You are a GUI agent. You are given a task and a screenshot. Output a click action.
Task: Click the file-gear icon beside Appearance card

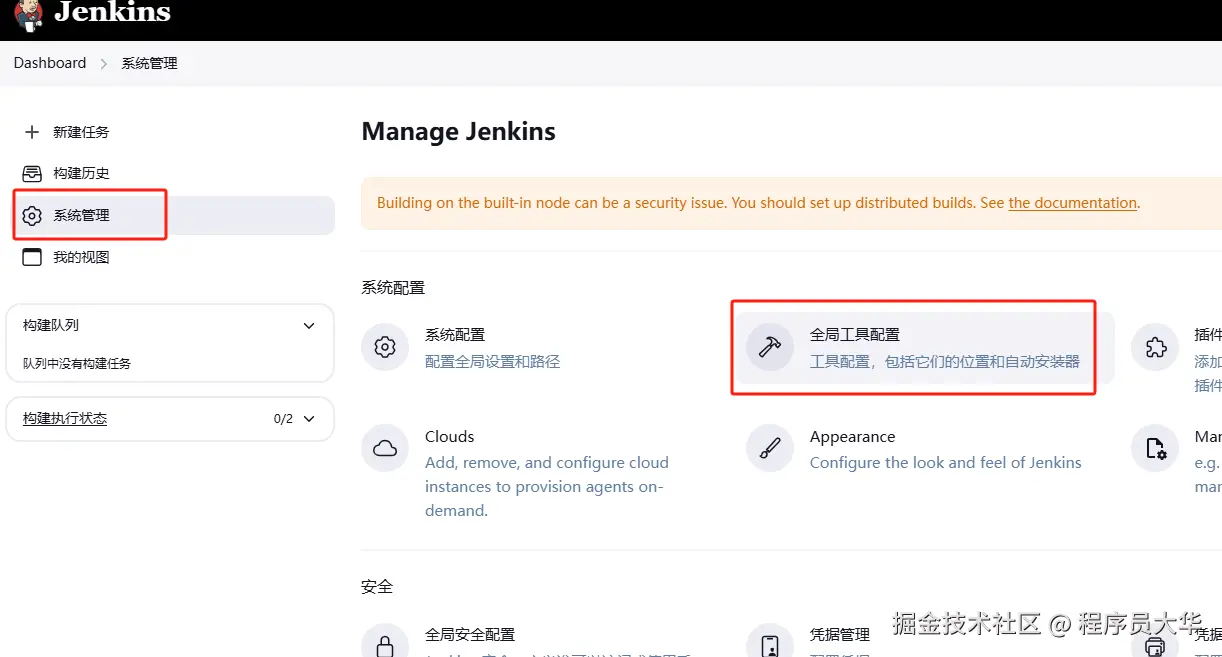pyautogui.click(x=1155, y=449)
